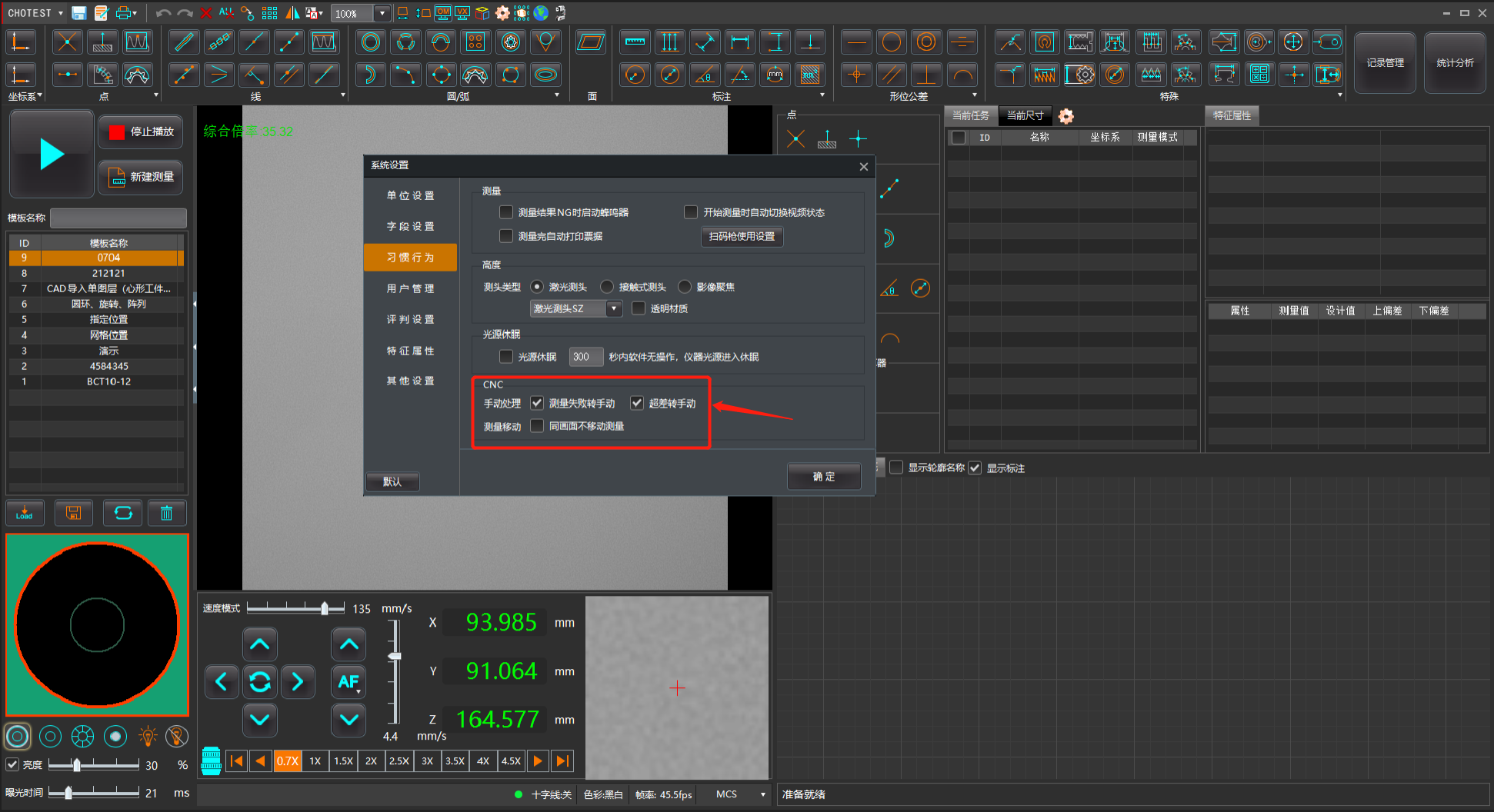Click the save disk icon in title bar
Image resolution: width=1494 pixels, height=812 pixels.
coord(78,13)
